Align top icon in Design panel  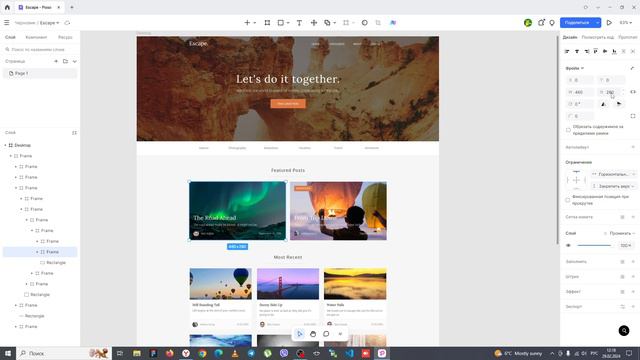click(596, 51)
